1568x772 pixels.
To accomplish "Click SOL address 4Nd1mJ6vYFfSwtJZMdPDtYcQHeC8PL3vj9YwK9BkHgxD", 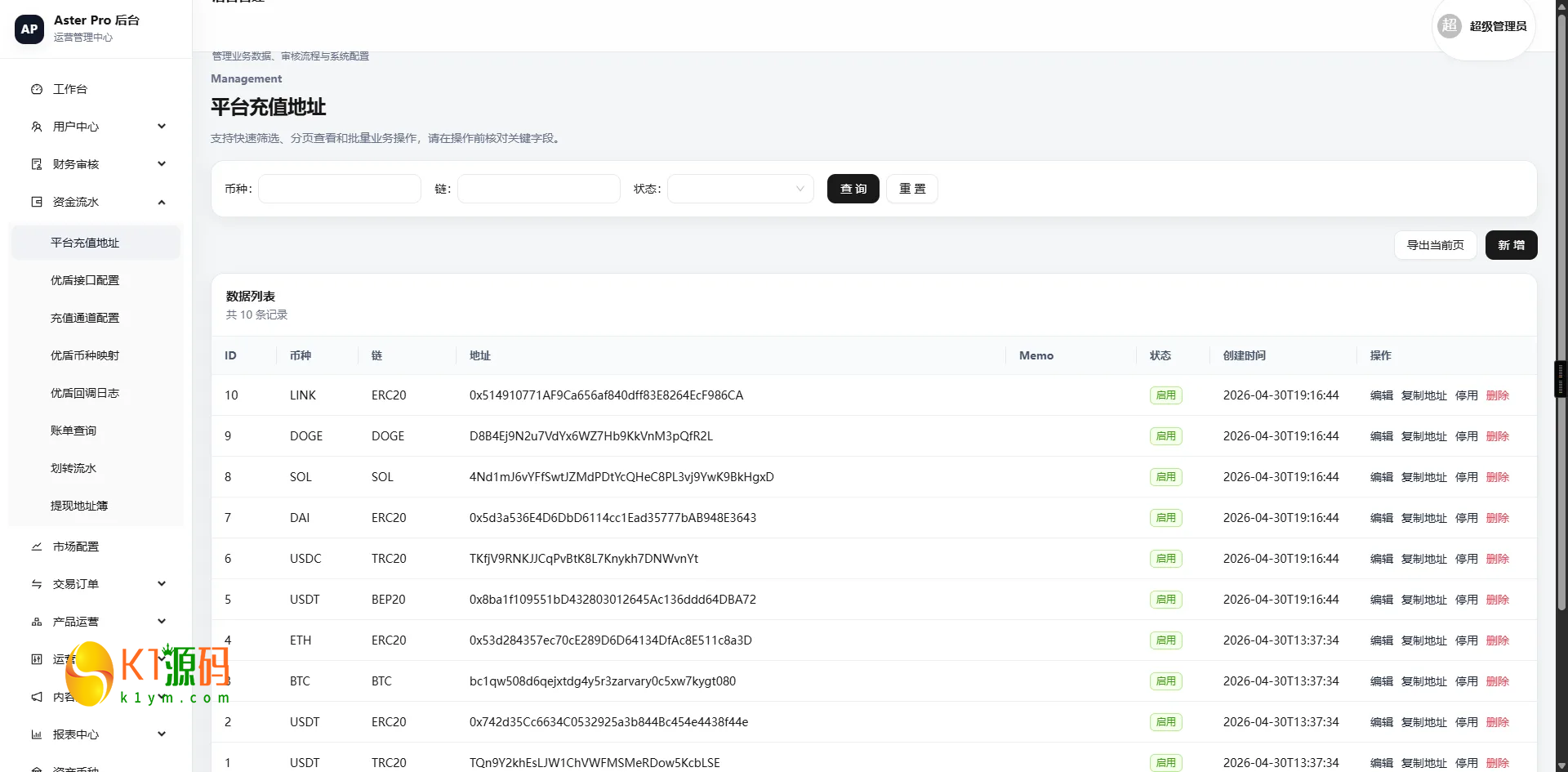I will 621,477.
